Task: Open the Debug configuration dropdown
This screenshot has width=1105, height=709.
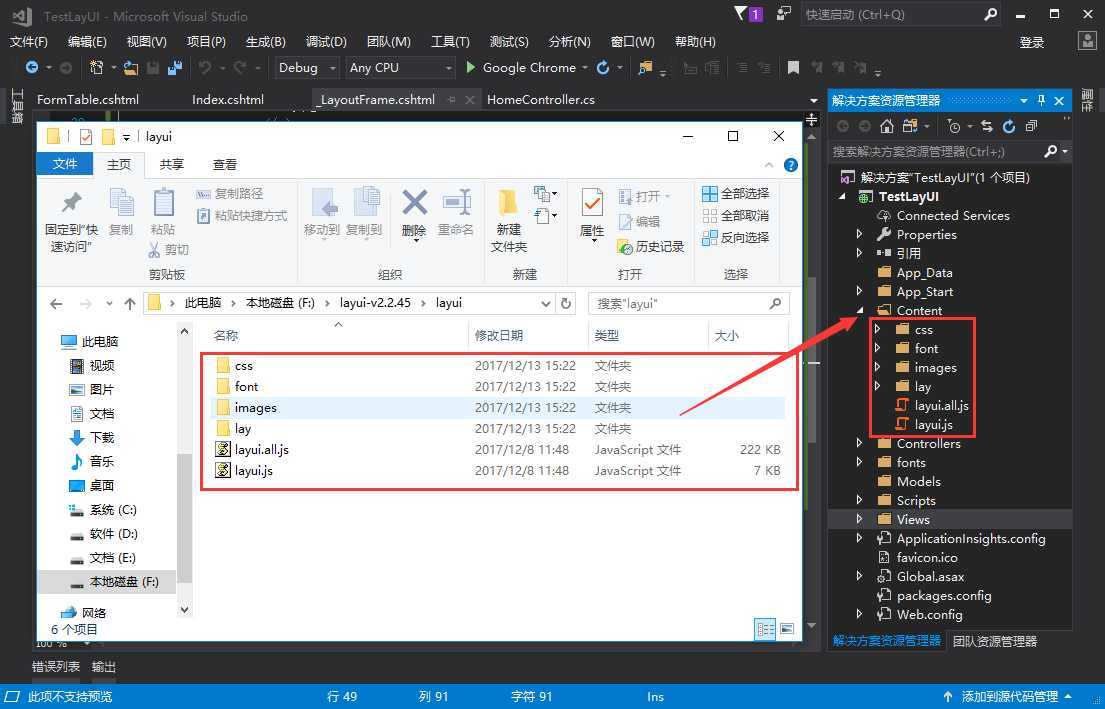Action: click(x=308, y=68)
